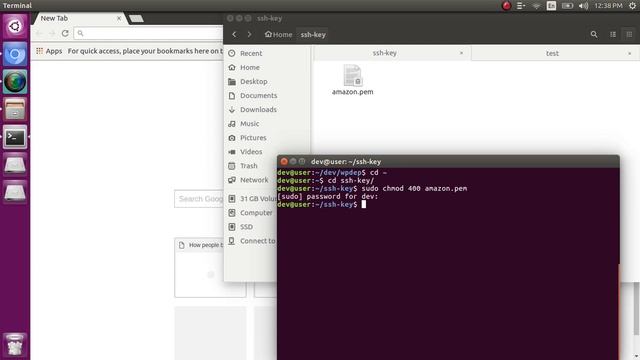Open the second drive icon in dock

(x=15, y=192)
